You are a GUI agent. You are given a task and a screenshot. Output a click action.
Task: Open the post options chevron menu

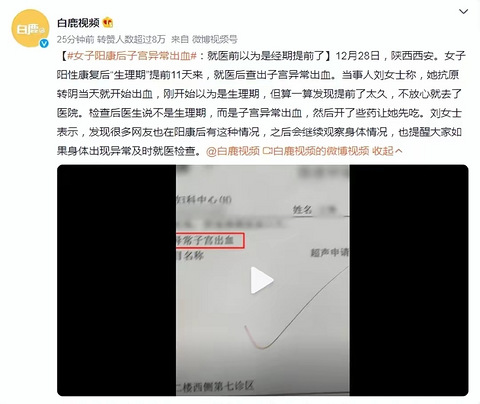pos(463,12)
